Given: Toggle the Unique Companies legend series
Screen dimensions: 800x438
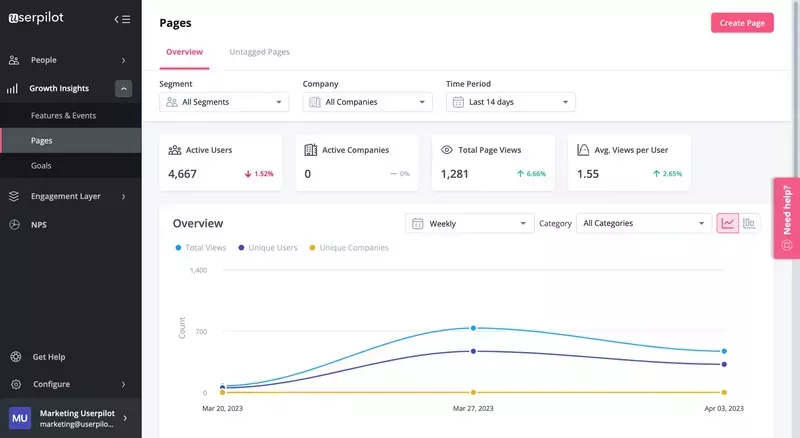Looking at the screenshot, I should tap(348, 247).
